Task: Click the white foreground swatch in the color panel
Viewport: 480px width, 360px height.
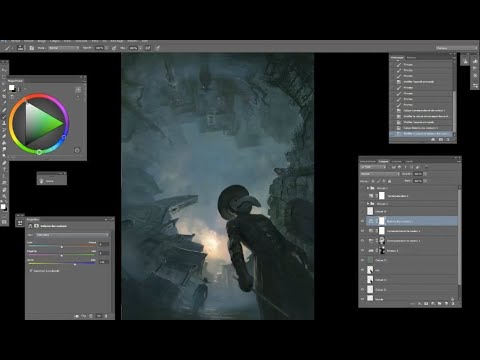Action: pyautogui.click(x=11, y=88)
